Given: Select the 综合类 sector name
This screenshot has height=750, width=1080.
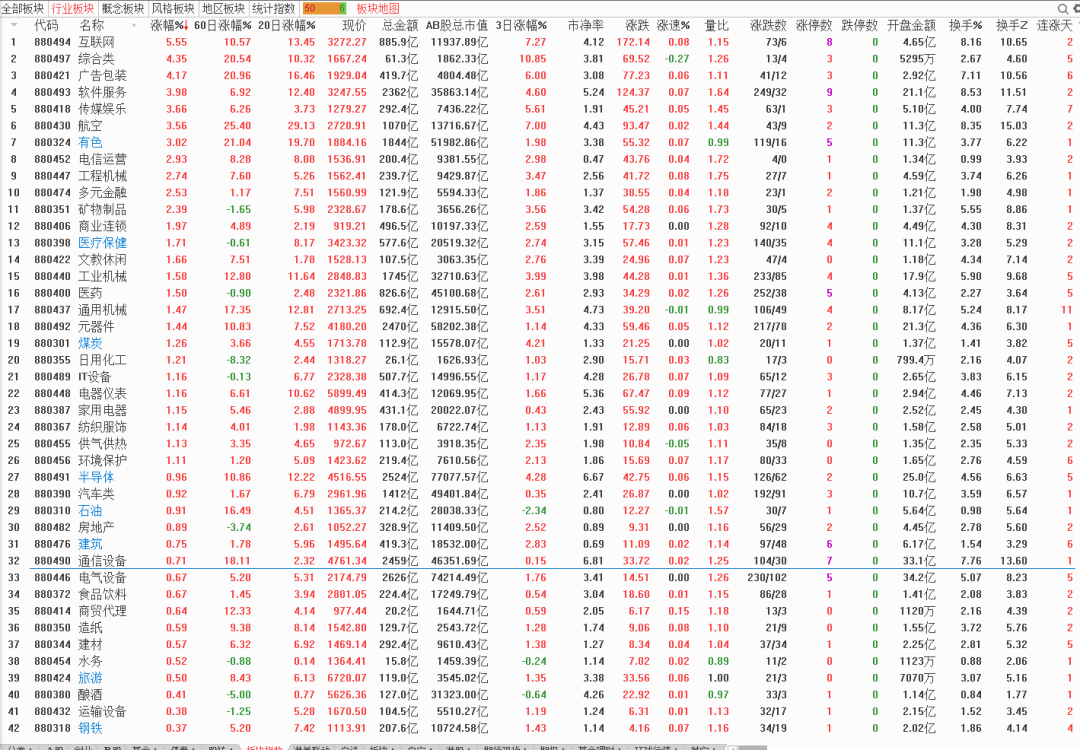Looking at the screenshot, I should (x=96, y=59).
